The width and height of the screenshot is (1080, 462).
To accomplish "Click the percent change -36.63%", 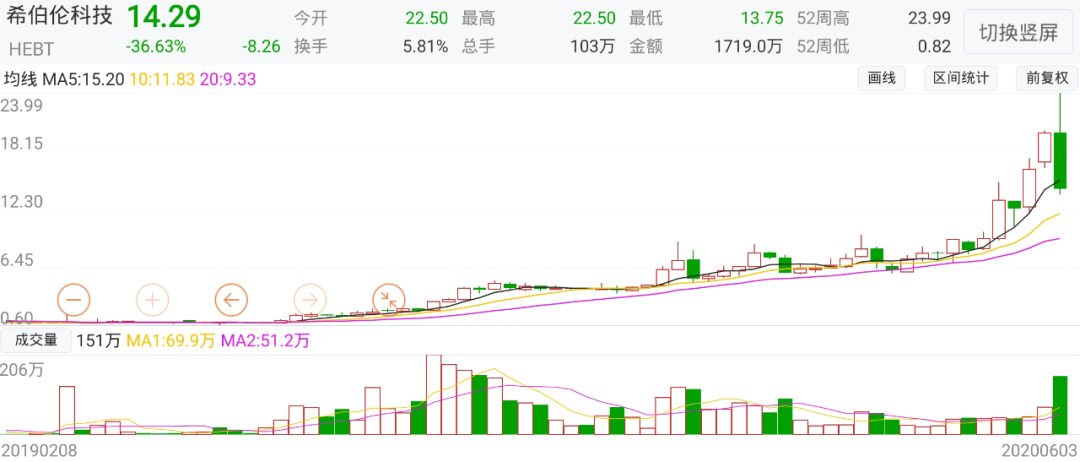I will [156, 47].
